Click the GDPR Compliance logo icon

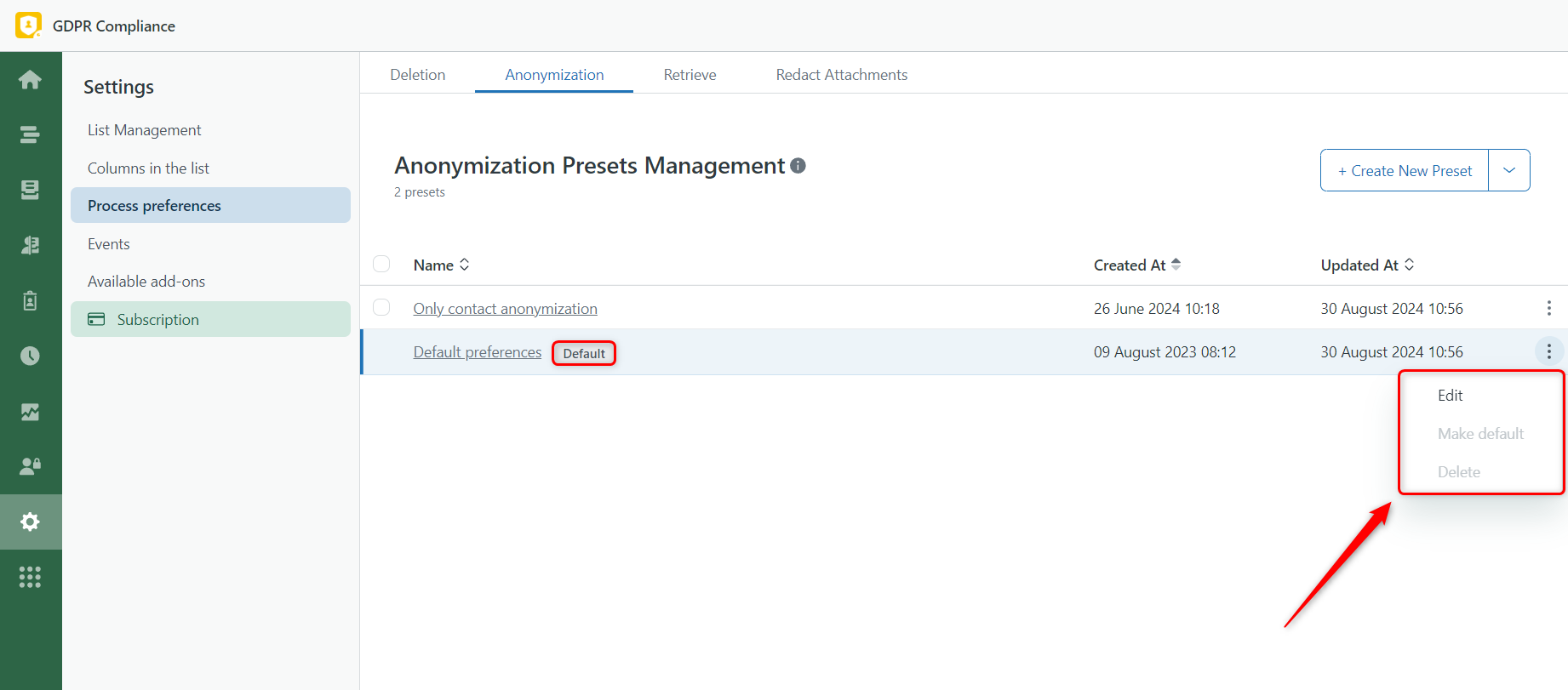(28, 26)
